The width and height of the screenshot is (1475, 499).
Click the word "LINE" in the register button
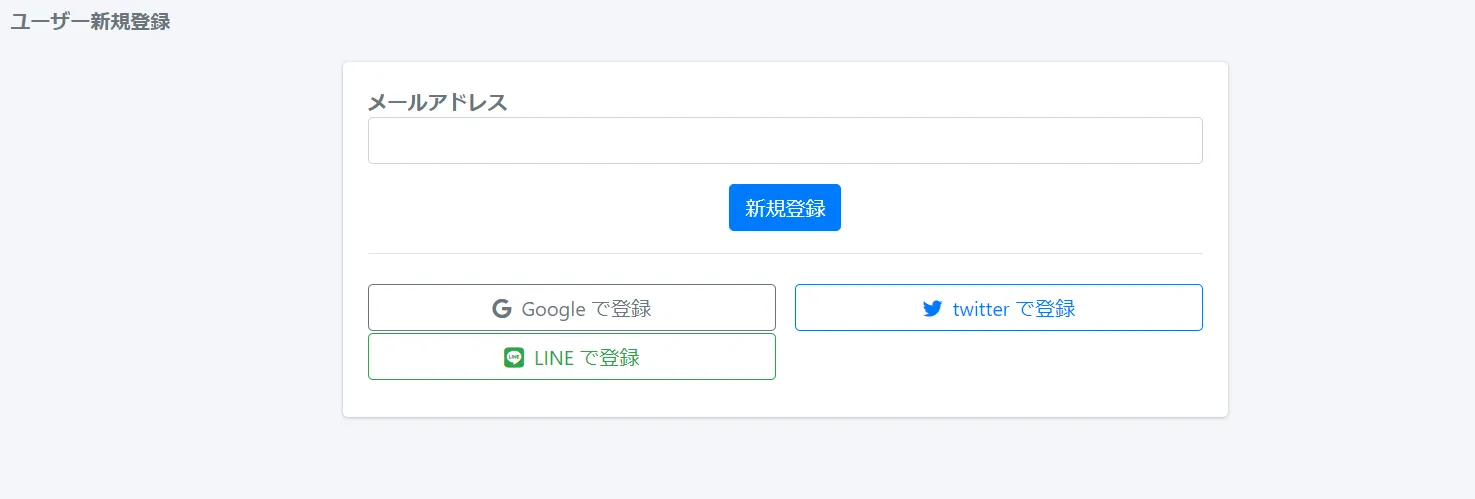click(554, 357)
